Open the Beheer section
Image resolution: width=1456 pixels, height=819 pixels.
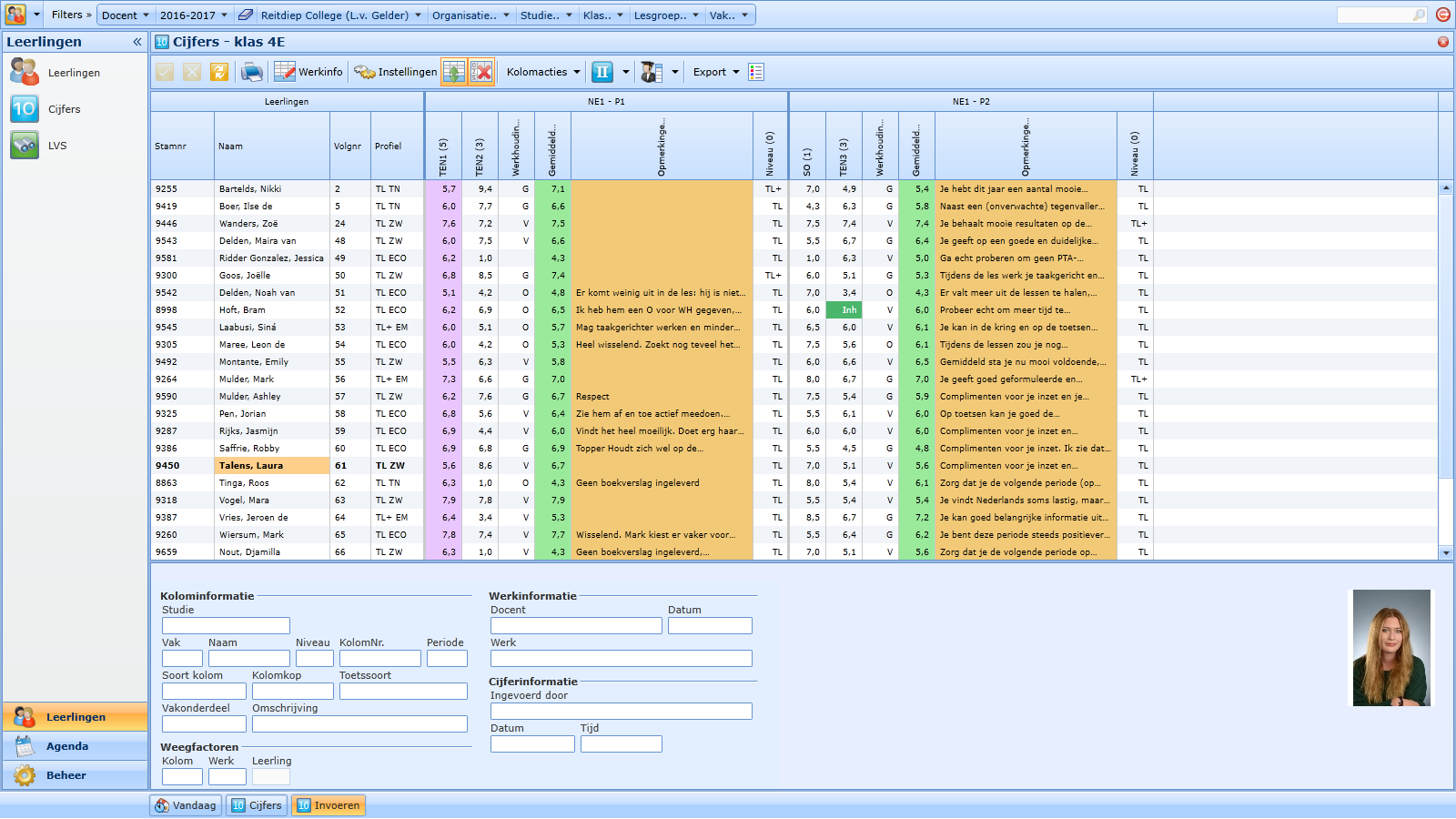66,775
